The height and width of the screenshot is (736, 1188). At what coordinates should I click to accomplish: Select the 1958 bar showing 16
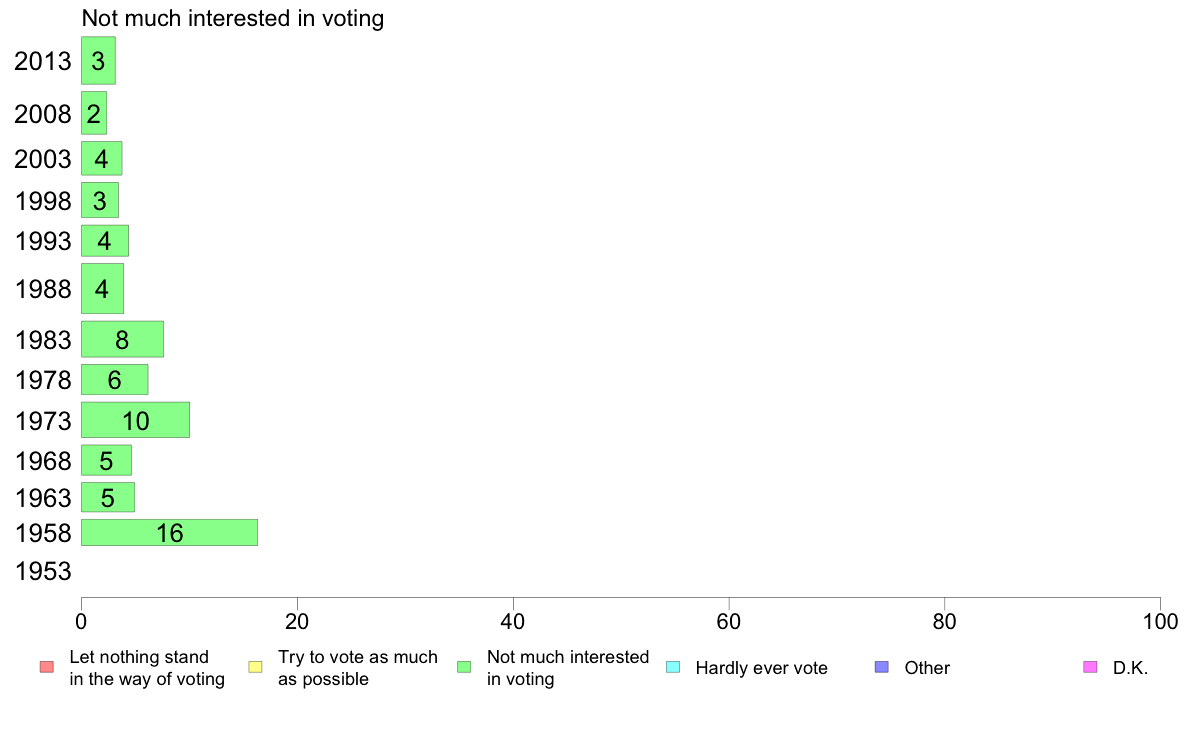(x=170, y=533)
